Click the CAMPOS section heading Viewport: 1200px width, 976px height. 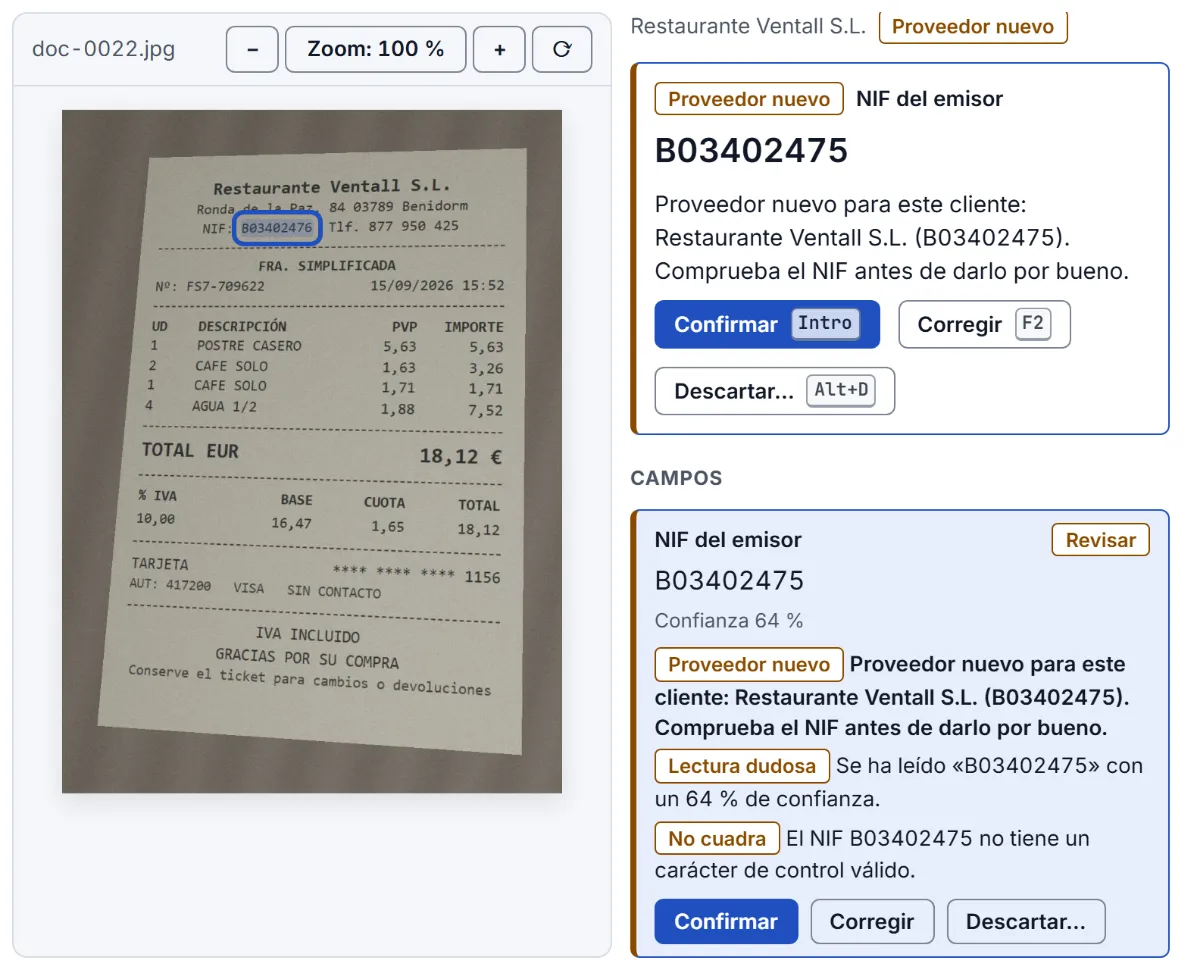click(676, 478)
